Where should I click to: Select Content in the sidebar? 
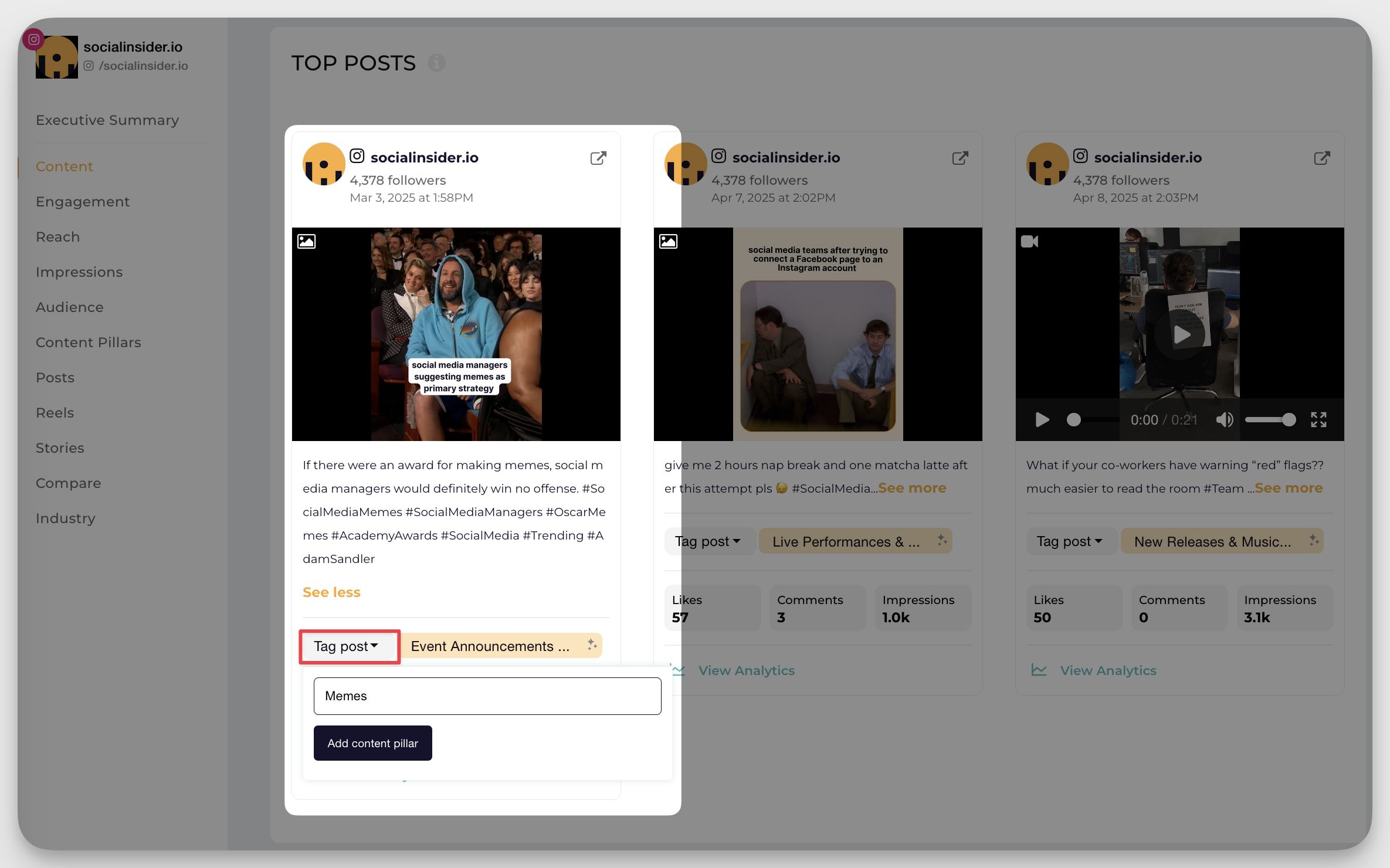click(65, 167)
